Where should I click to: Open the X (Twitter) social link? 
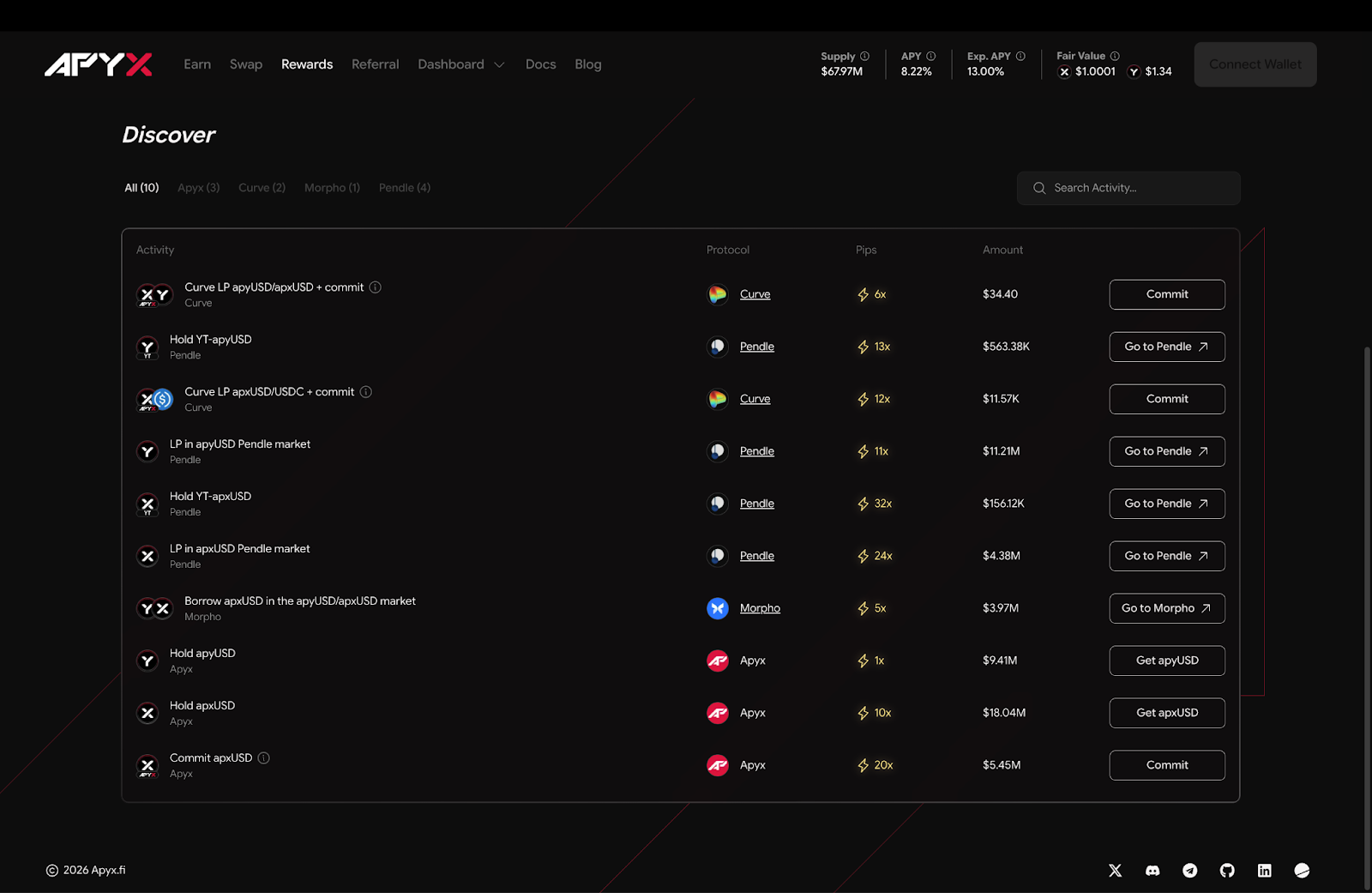pyautogui.click(x=1115, y=870)
